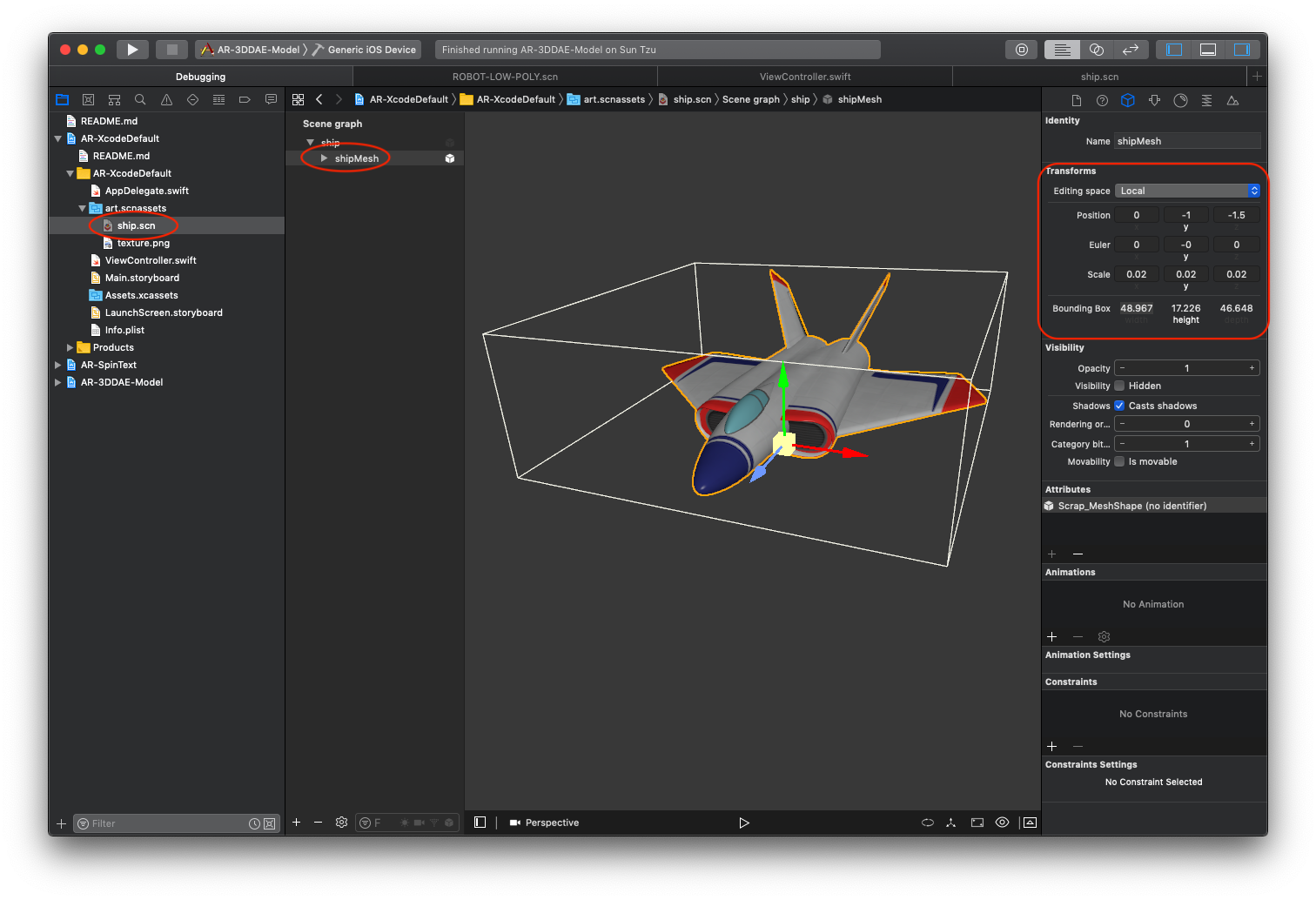Open the Symbol navigator
The image size is (1316, 900).
pos(114,100)
